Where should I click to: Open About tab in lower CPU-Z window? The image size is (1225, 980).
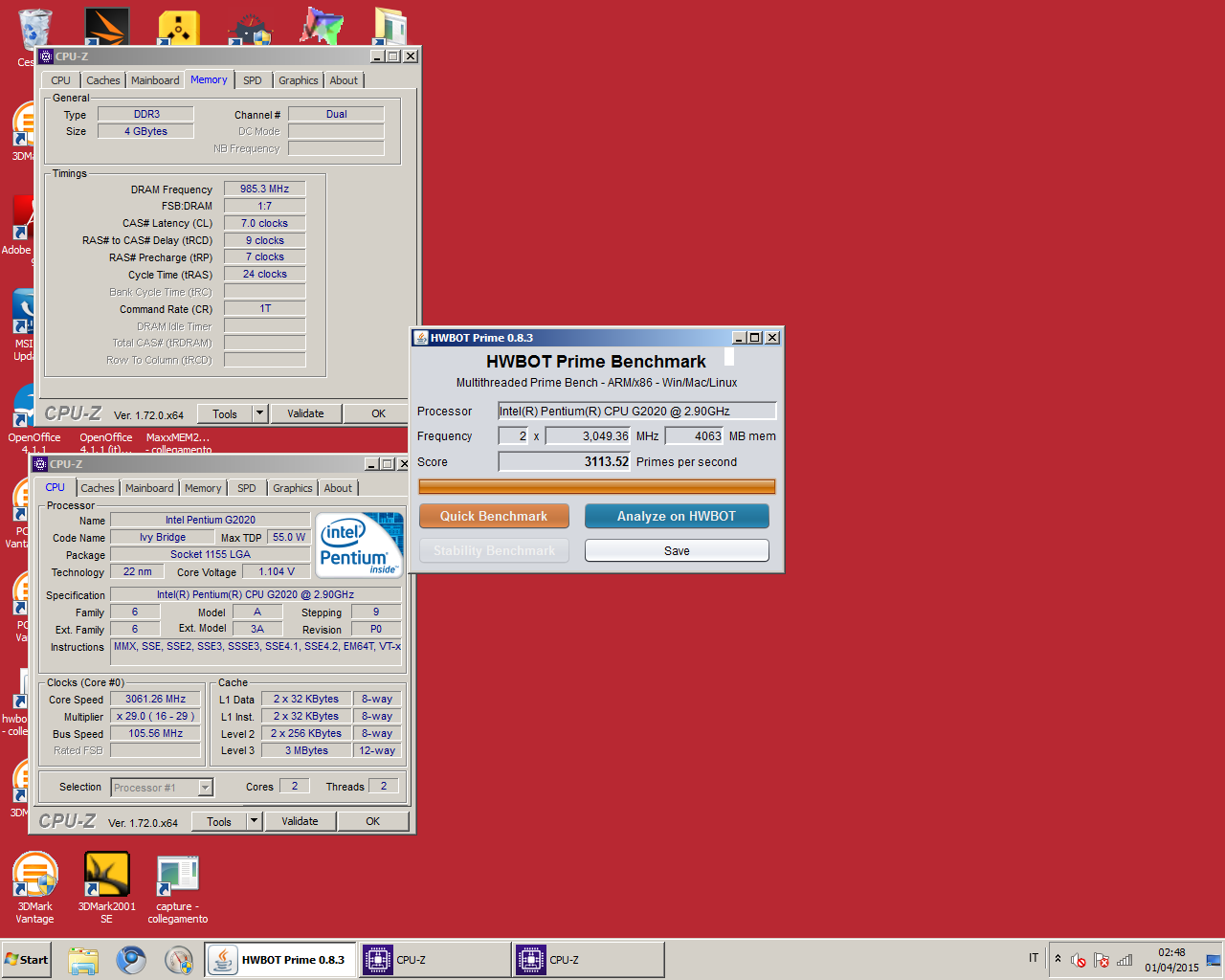pos(338,488)
